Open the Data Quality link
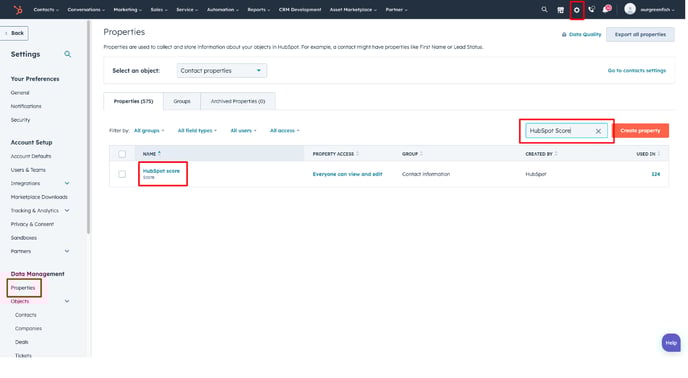This screenshot has height=378, width=688. (x=581, y=34)
